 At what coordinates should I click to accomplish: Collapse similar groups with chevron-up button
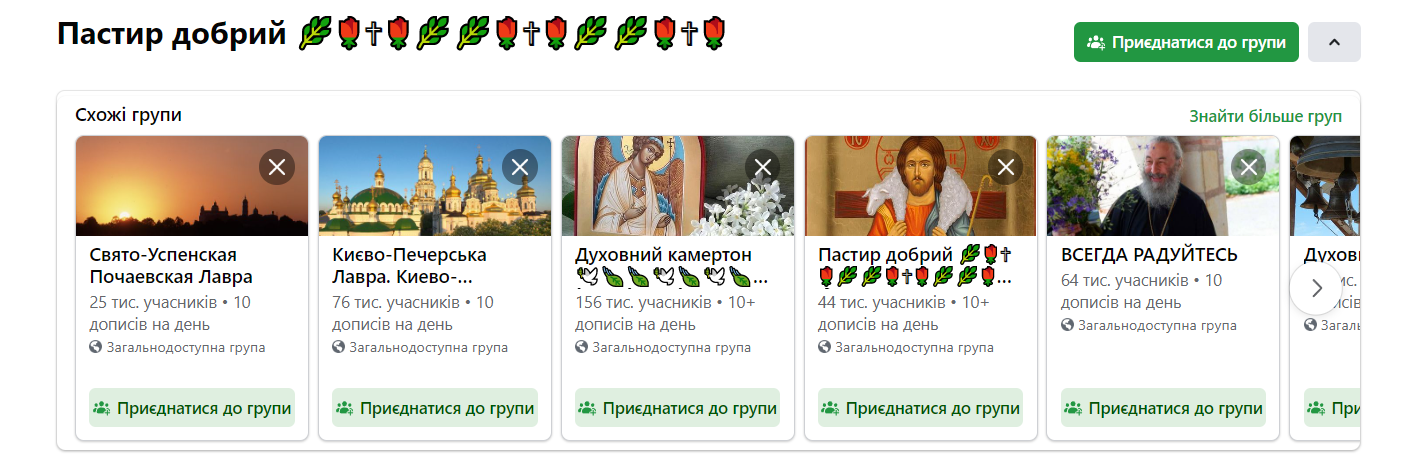click(1334, 42)
